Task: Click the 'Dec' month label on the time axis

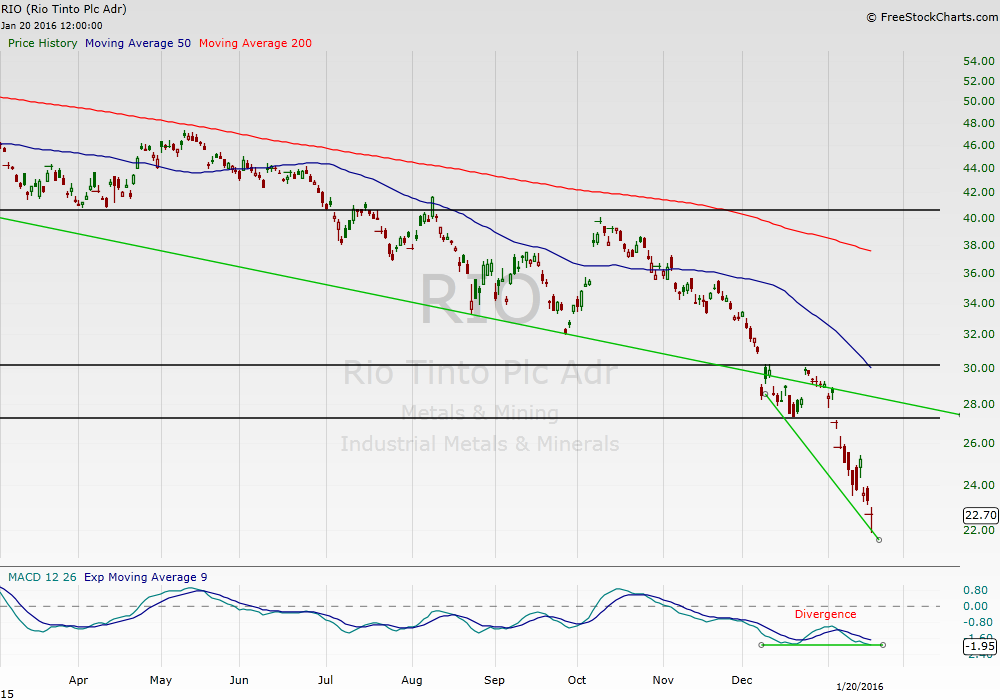Action: [742, 680]
